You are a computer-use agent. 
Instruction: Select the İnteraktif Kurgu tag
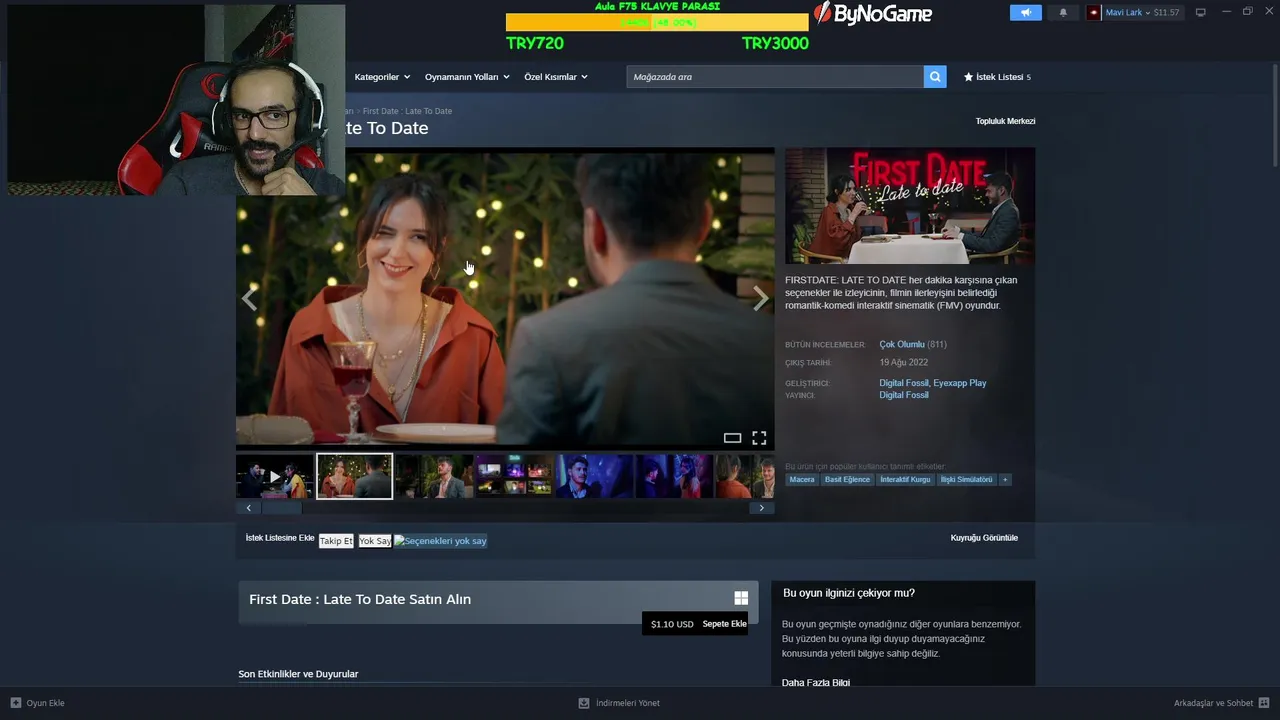click(x=905, y=480)
